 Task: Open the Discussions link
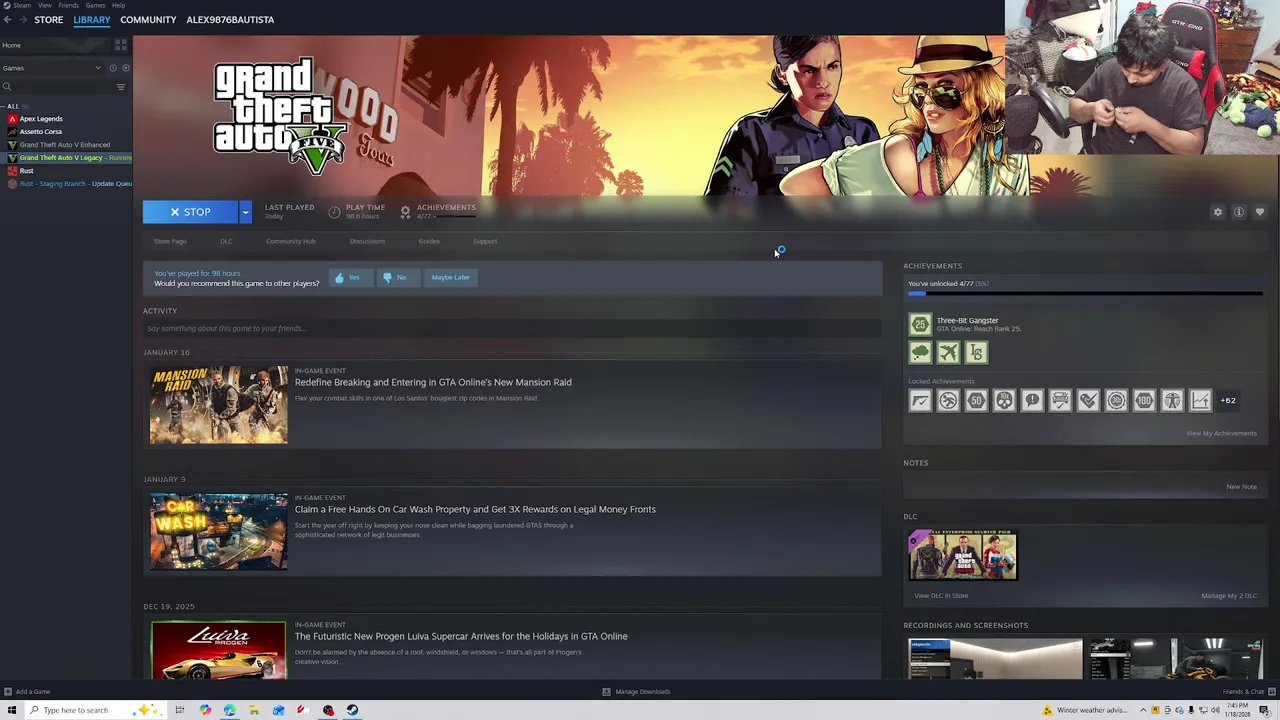pos(367,241)
